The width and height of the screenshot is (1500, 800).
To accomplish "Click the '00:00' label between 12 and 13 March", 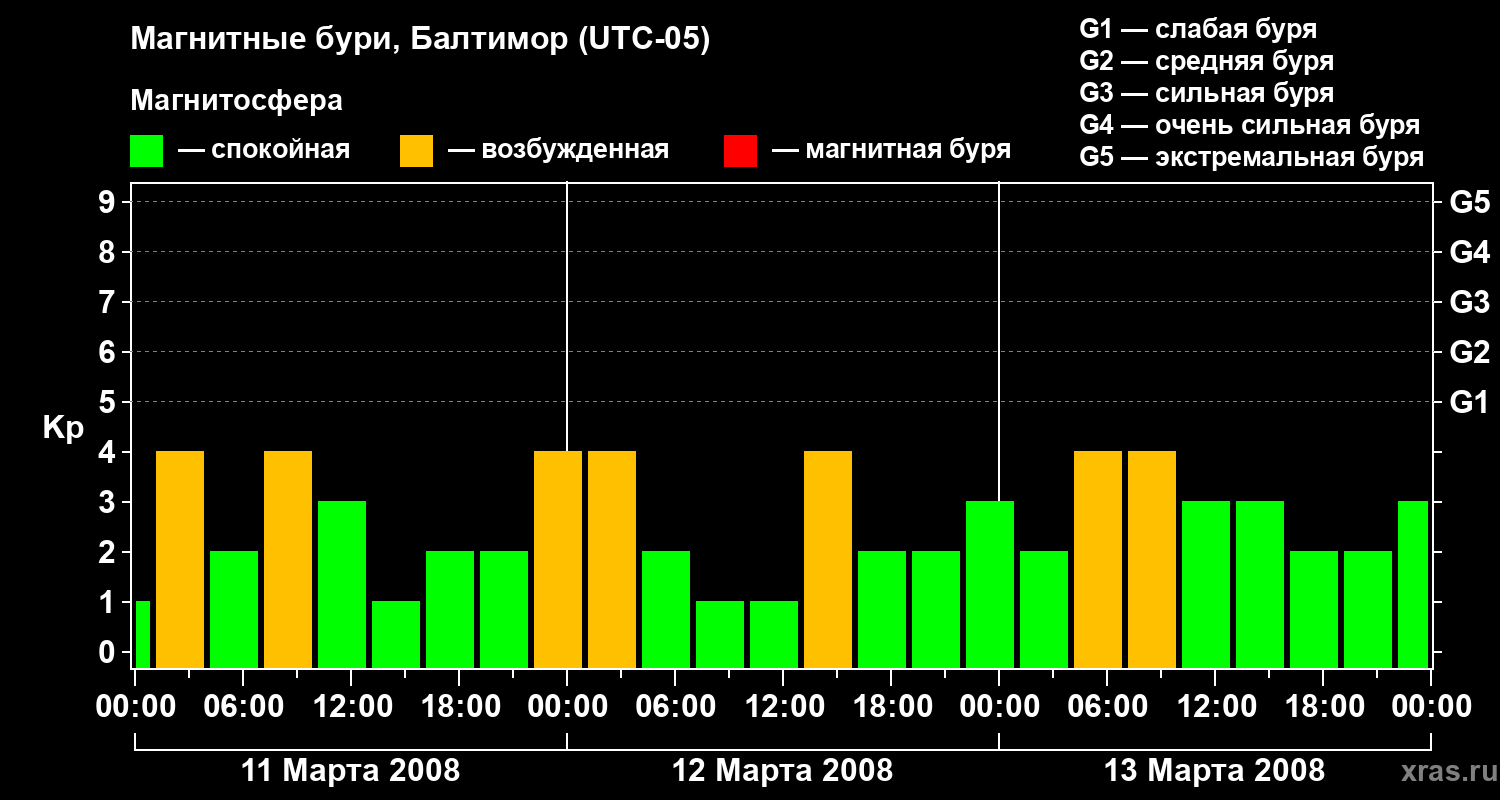I will click(x=999, y=707).
